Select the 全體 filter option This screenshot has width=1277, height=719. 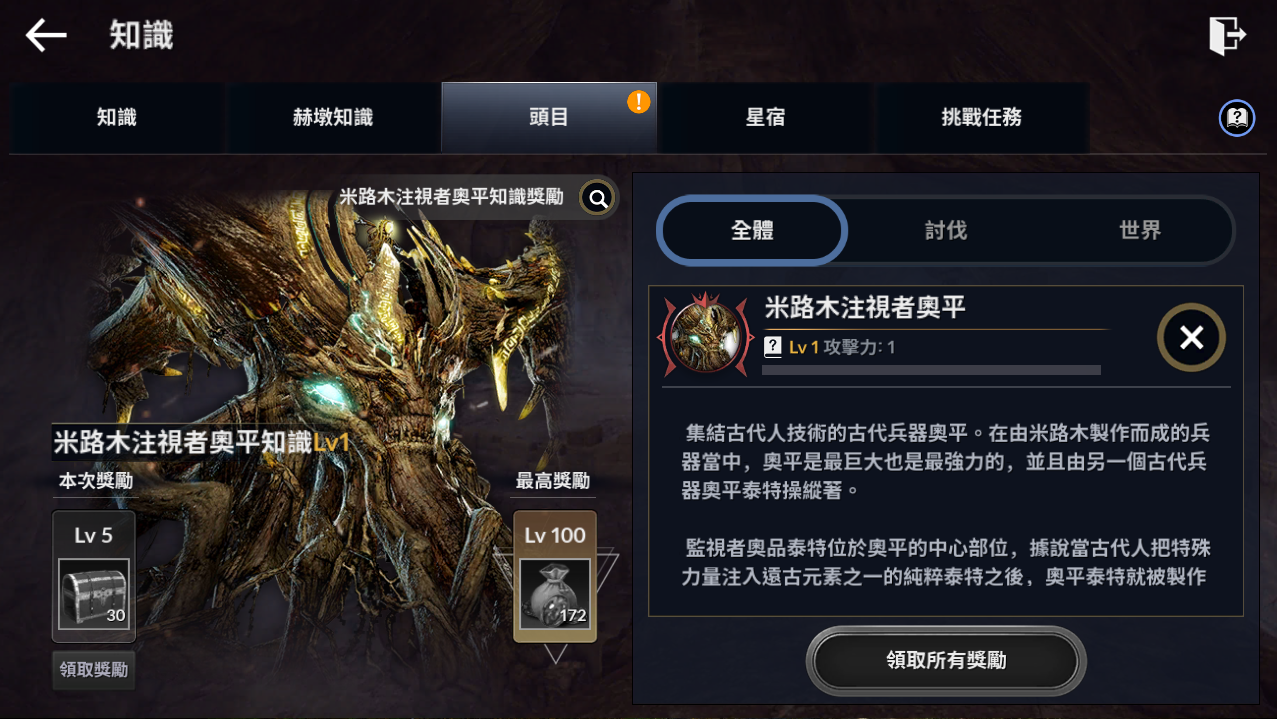[x=752, y=231]
